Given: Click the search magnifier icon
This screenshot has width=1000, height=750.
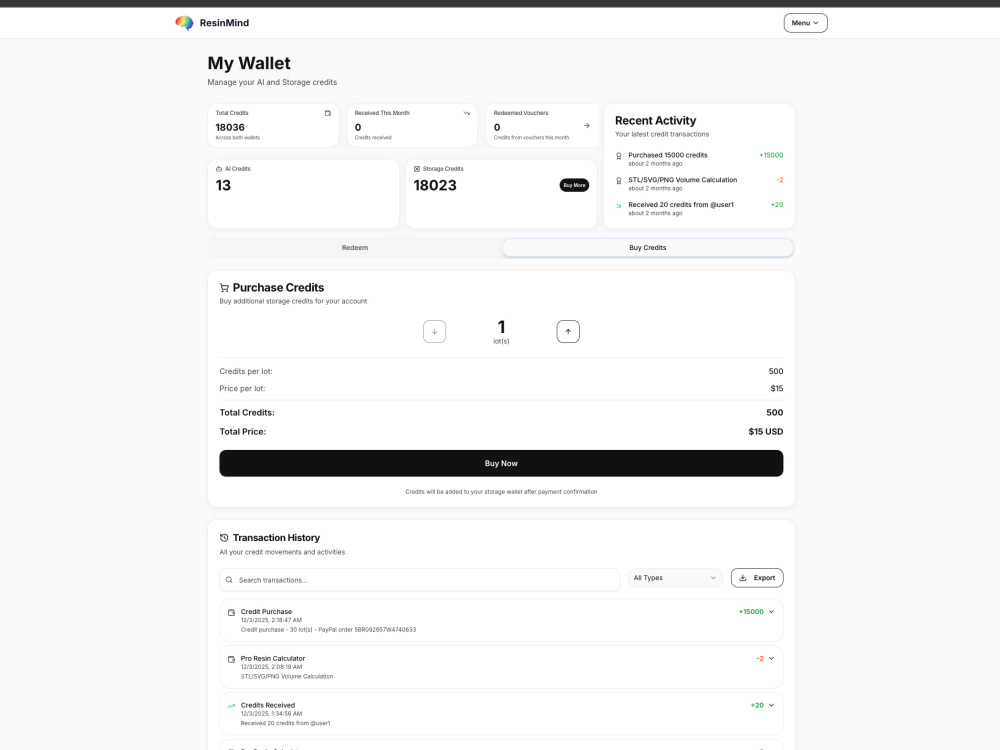Looking at the screenshot, I should 229,580.
